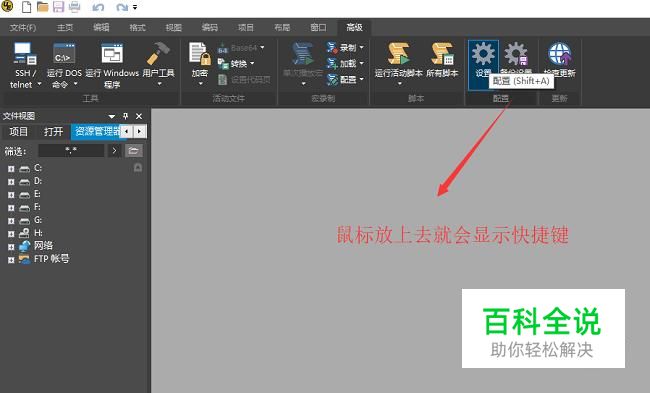Screen dimensions: 650x393
Task: Expand the C: drive node
Action: coord(11,169)
